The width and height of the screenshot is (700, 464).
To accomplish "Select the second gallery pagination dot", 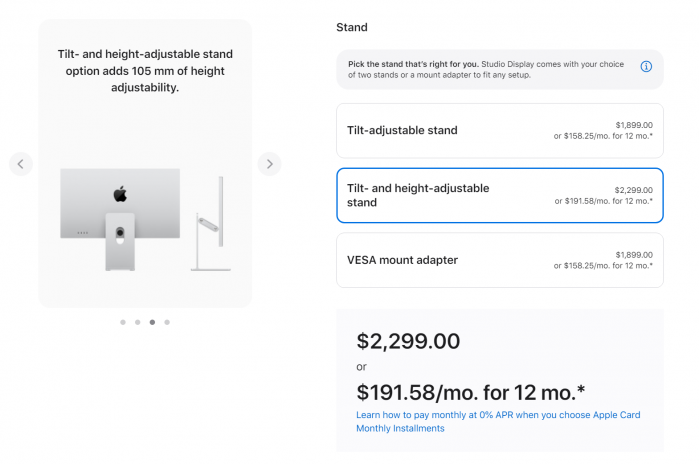I will (x=137, y=322).
